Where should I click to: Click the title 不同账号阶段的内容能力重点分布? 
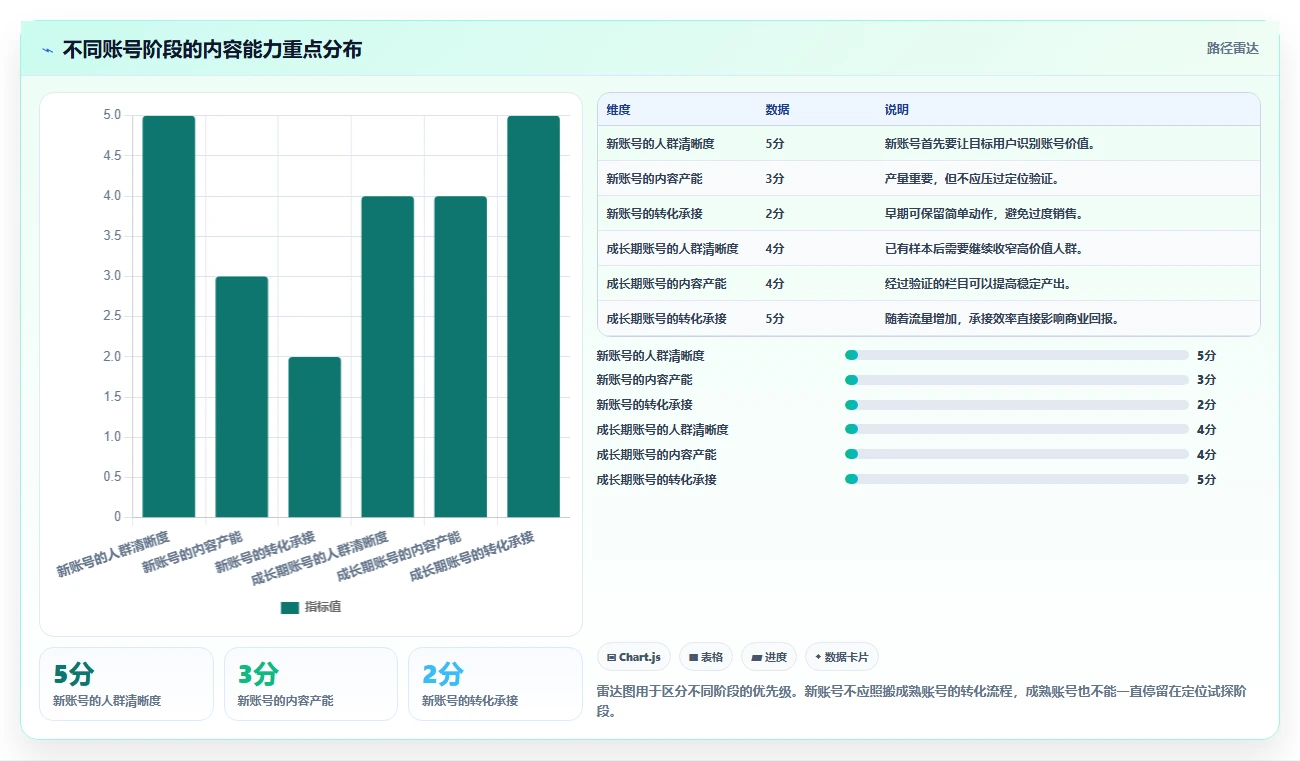coord(212,50)
